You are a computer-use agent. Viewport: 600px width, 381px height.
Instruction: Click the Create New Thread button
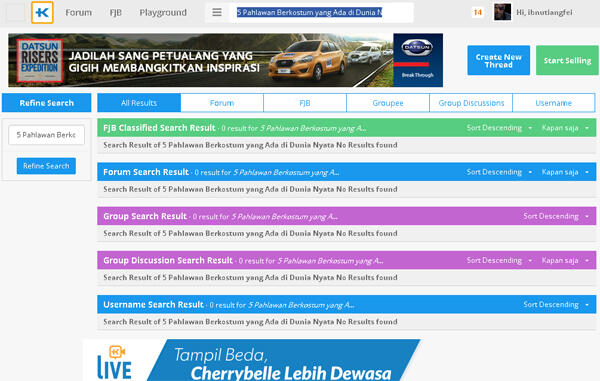pyautogui.click(x=499, y=60)
